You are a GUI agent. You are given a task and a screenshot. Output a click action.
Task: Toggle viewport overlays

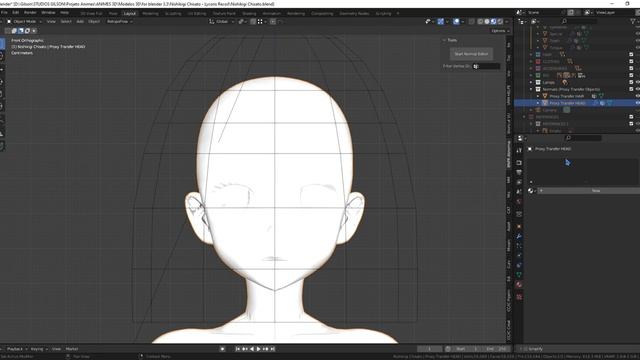point(456,21)
